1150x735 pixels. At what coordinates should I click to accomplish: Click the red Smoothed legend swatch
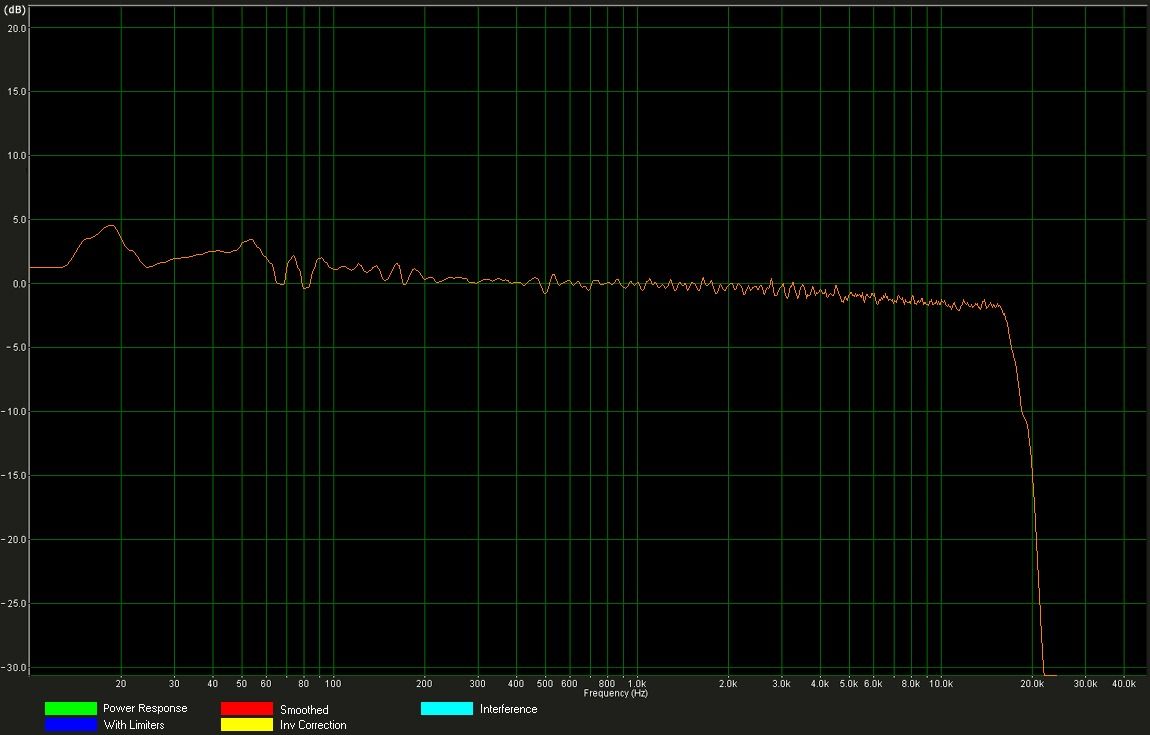click(x=246, y=709)
